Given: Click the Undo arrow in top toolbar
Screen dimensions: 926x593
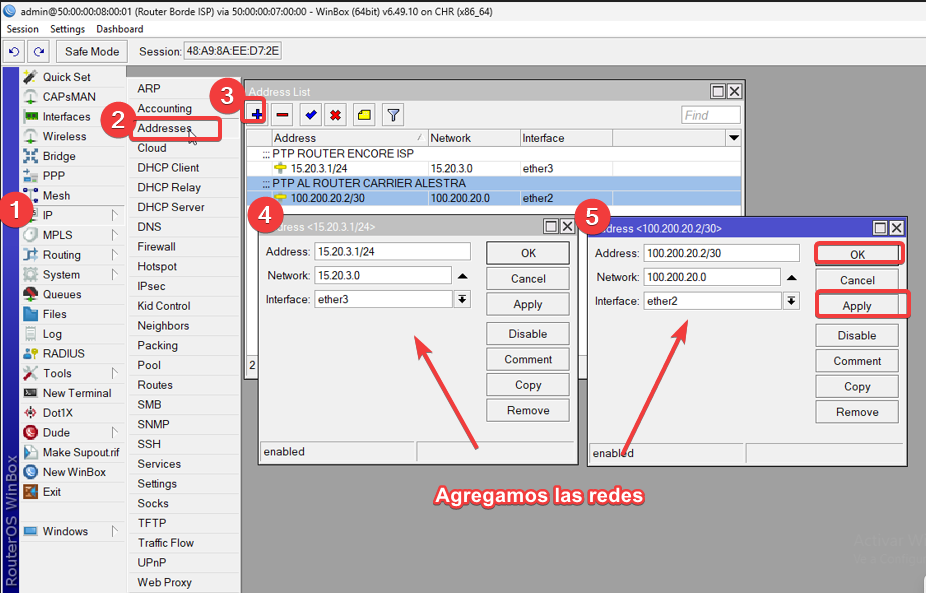Looking at the screenshot, I should tap(15, 51).
